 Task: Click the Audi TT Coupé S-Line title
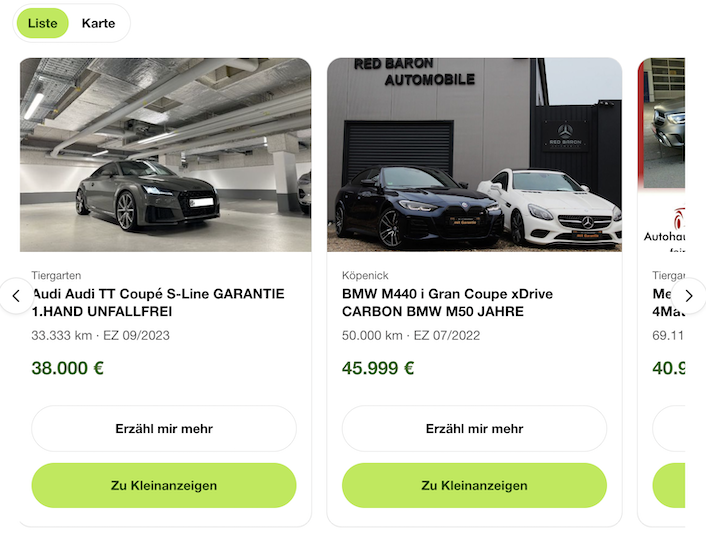click(158, 303)
